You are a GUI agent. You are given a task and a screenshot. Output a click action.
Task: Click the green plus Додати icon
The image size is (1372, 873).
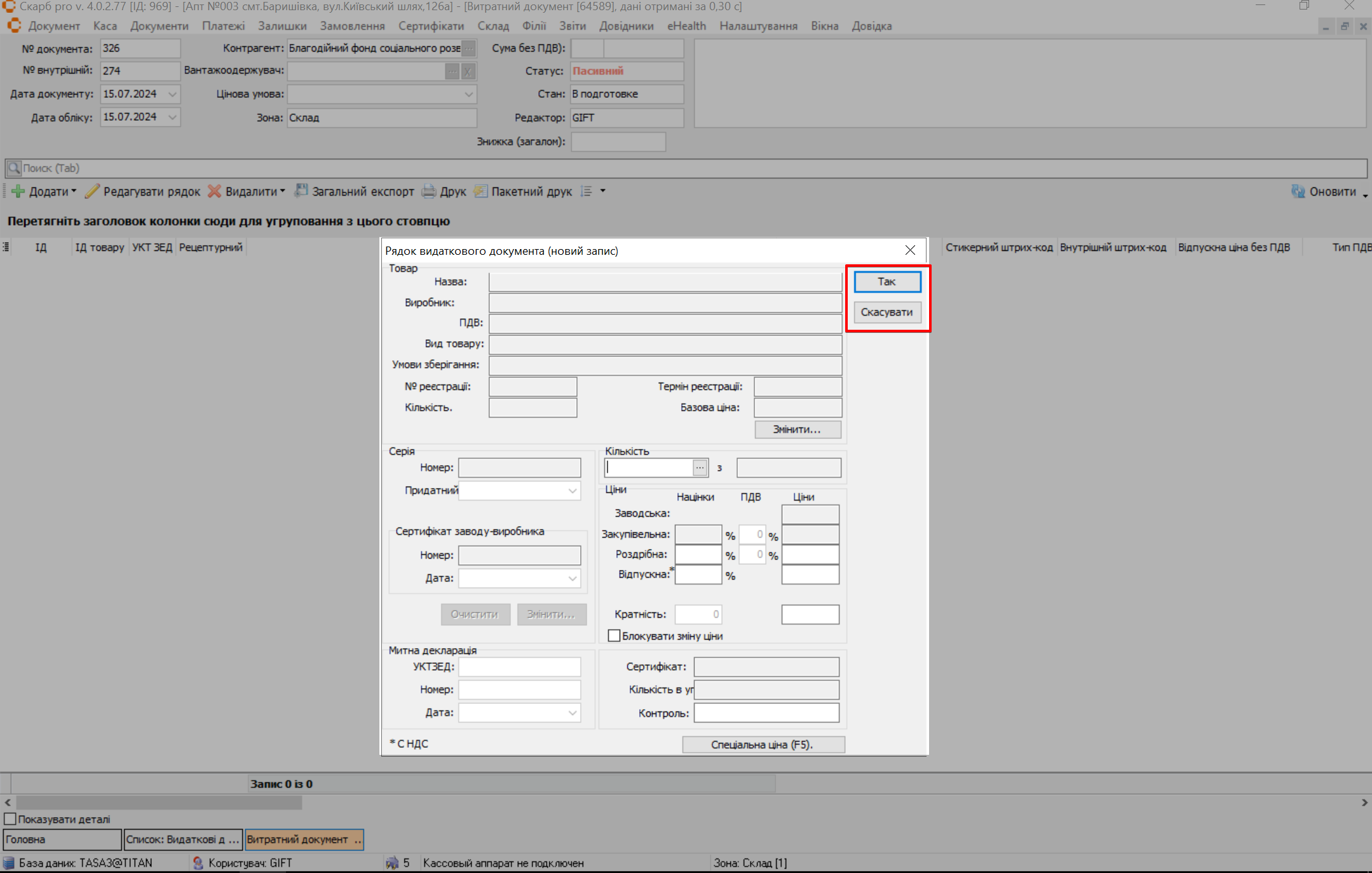click(18, 191)
